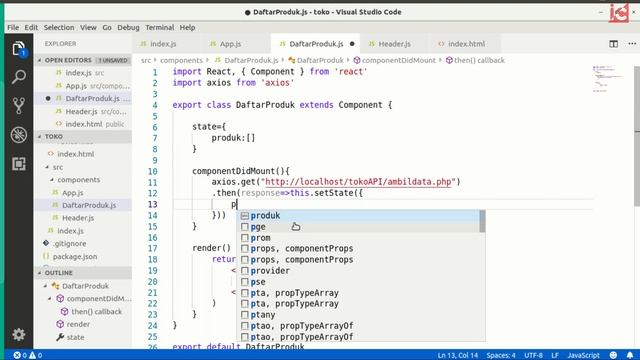Switch to the index.html tab
This screenshot has height=360, width=640.
click(467, 44)
